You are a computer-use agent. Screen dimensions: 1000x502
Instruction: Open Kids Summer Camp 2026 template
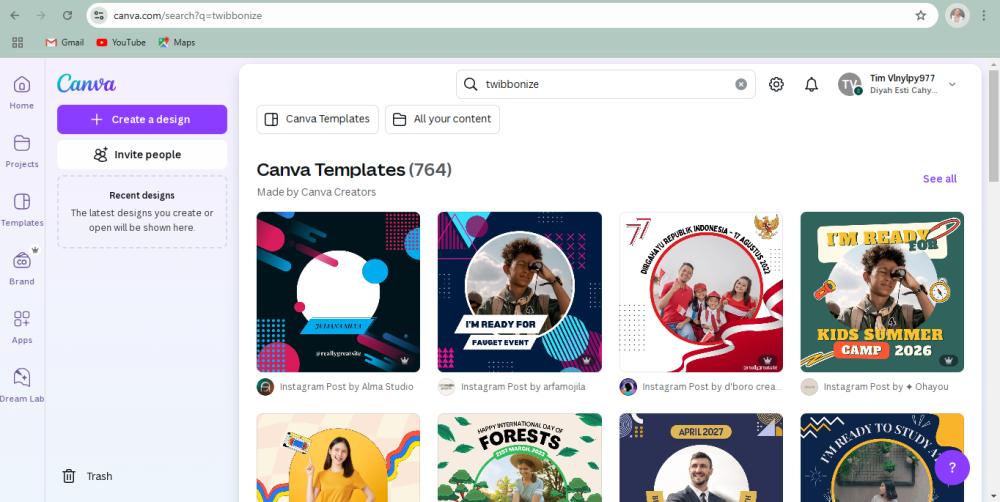coord(882,292)
